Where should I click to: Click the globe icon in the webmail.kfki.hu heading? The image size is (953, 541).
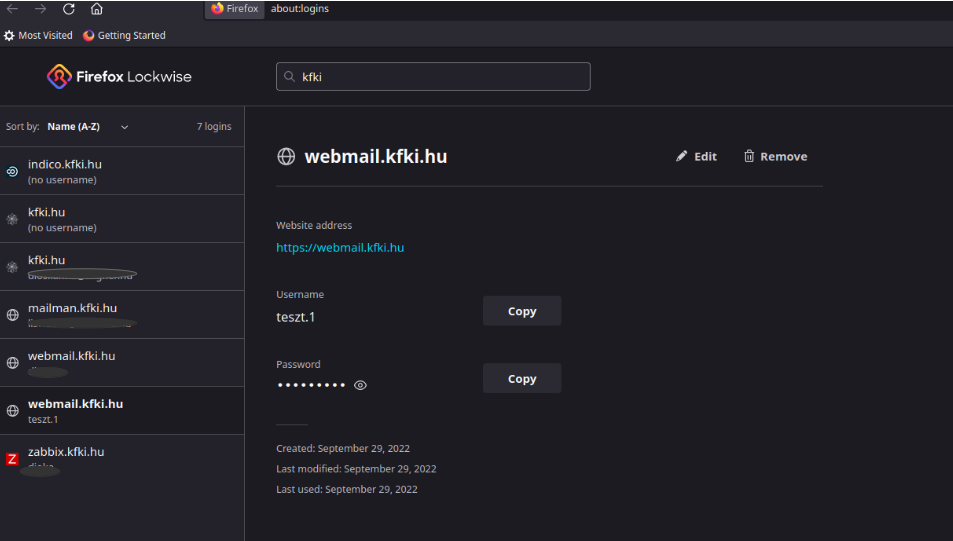286,156
